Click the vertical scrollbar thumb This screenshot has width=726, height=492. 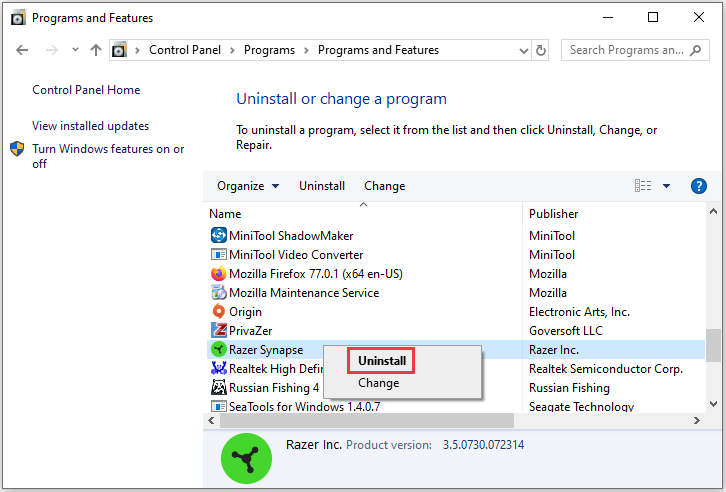713,345
